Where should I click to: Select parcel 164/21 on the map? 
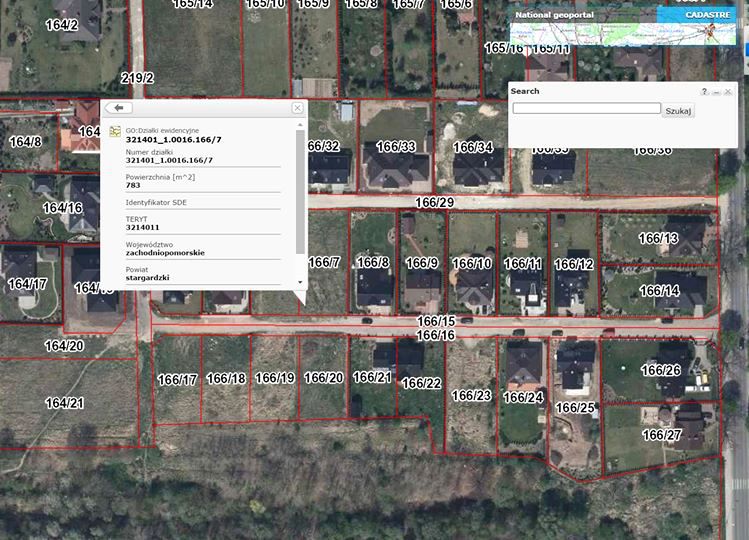point(65,403)
